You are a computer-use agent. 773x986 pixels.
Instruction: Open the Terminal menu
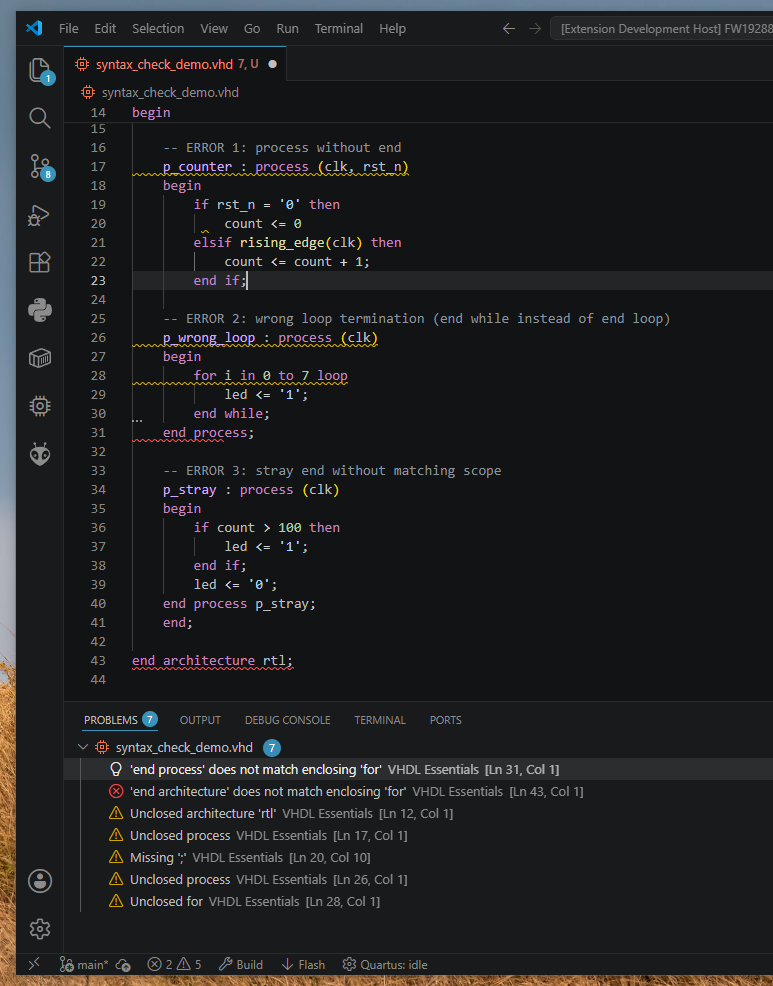click(338, 28)
